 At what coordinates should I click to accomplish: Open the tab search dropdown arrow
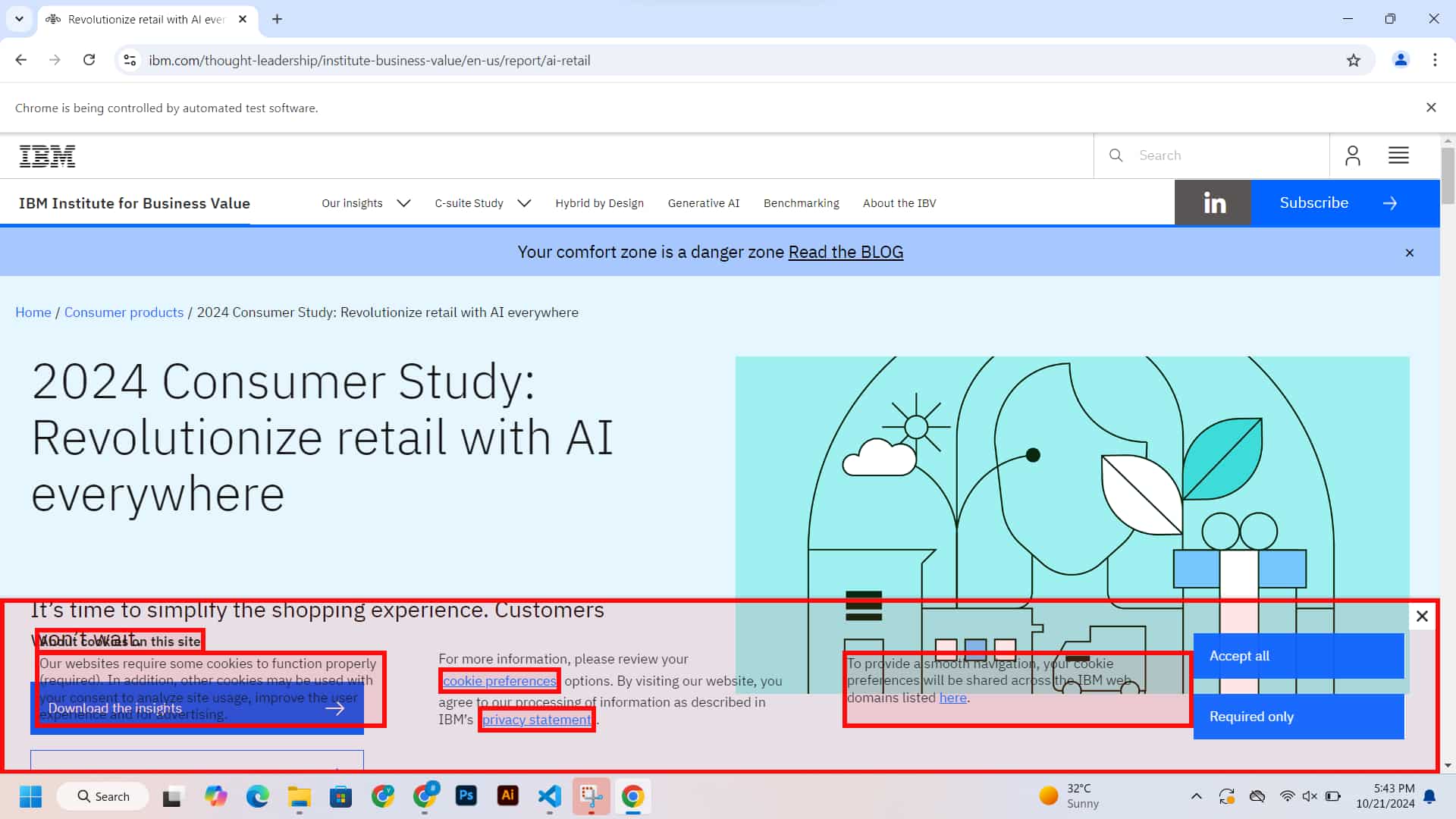tap(19, 19)
